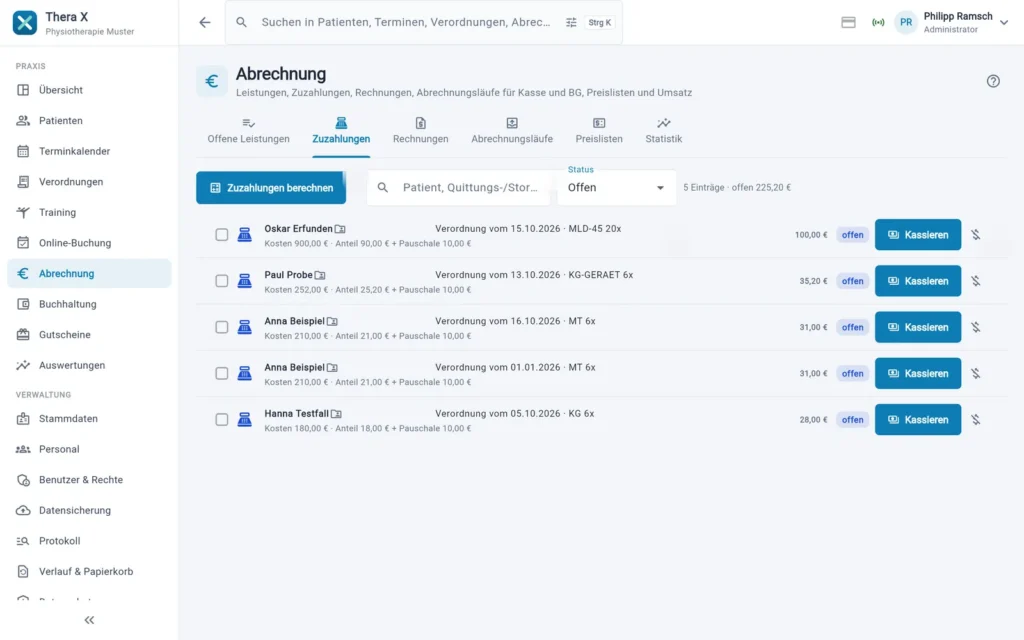This screenshot has height=640, width=1024.
Task: Open Personal in sidebar
Action: click(x=89, y=449)
